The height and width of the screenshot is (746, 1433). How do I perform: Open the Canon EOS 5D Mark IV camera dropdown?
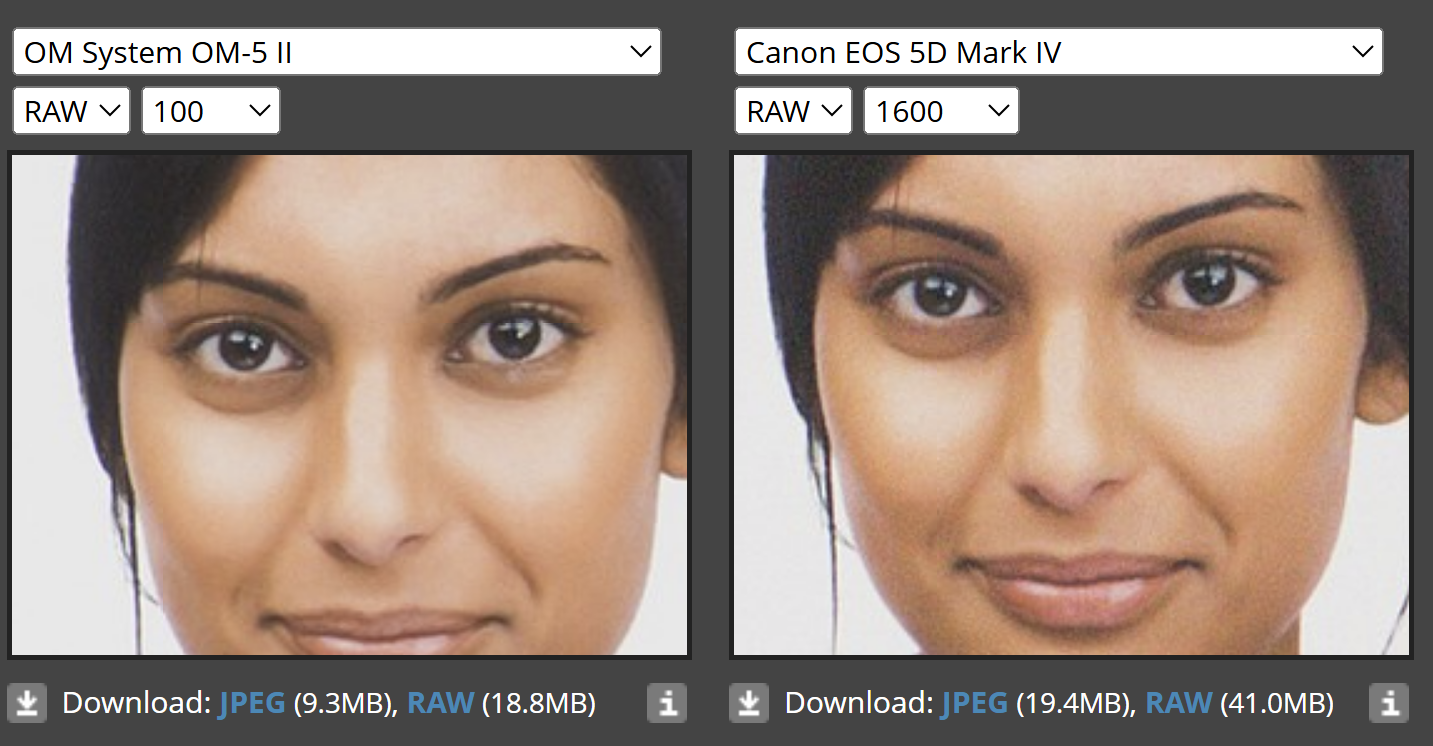tap(1059, 52)
